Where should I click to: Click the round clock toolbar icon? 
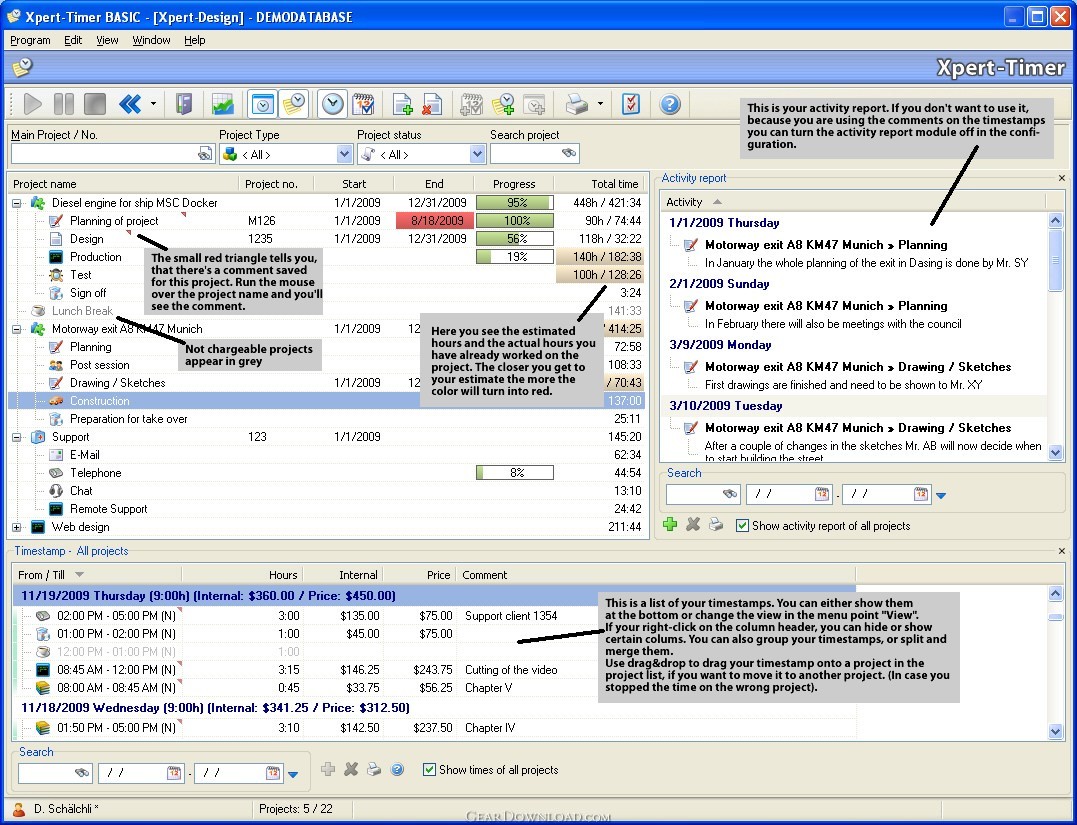332,104
